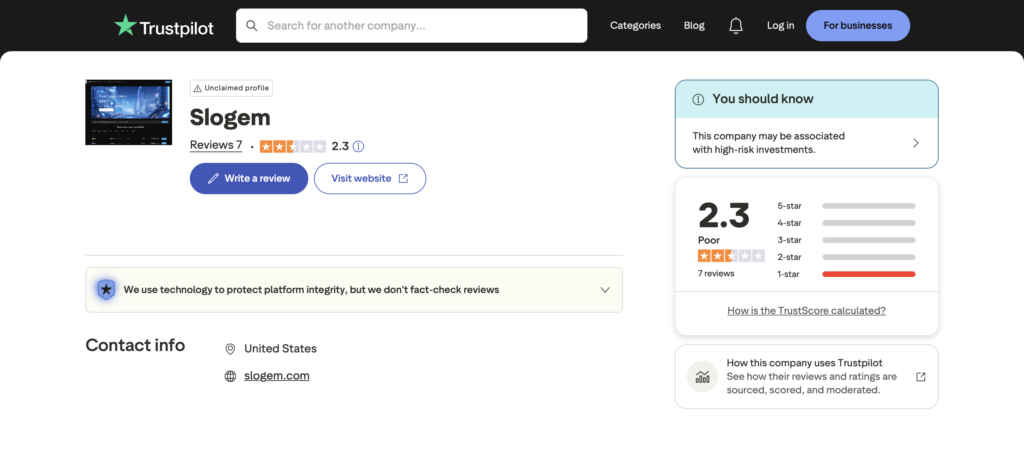Click external link icon in Trustpilot usage card
Image resolution: width=1024 pixels, height=468 pixels.
click(x=921, y=377)
